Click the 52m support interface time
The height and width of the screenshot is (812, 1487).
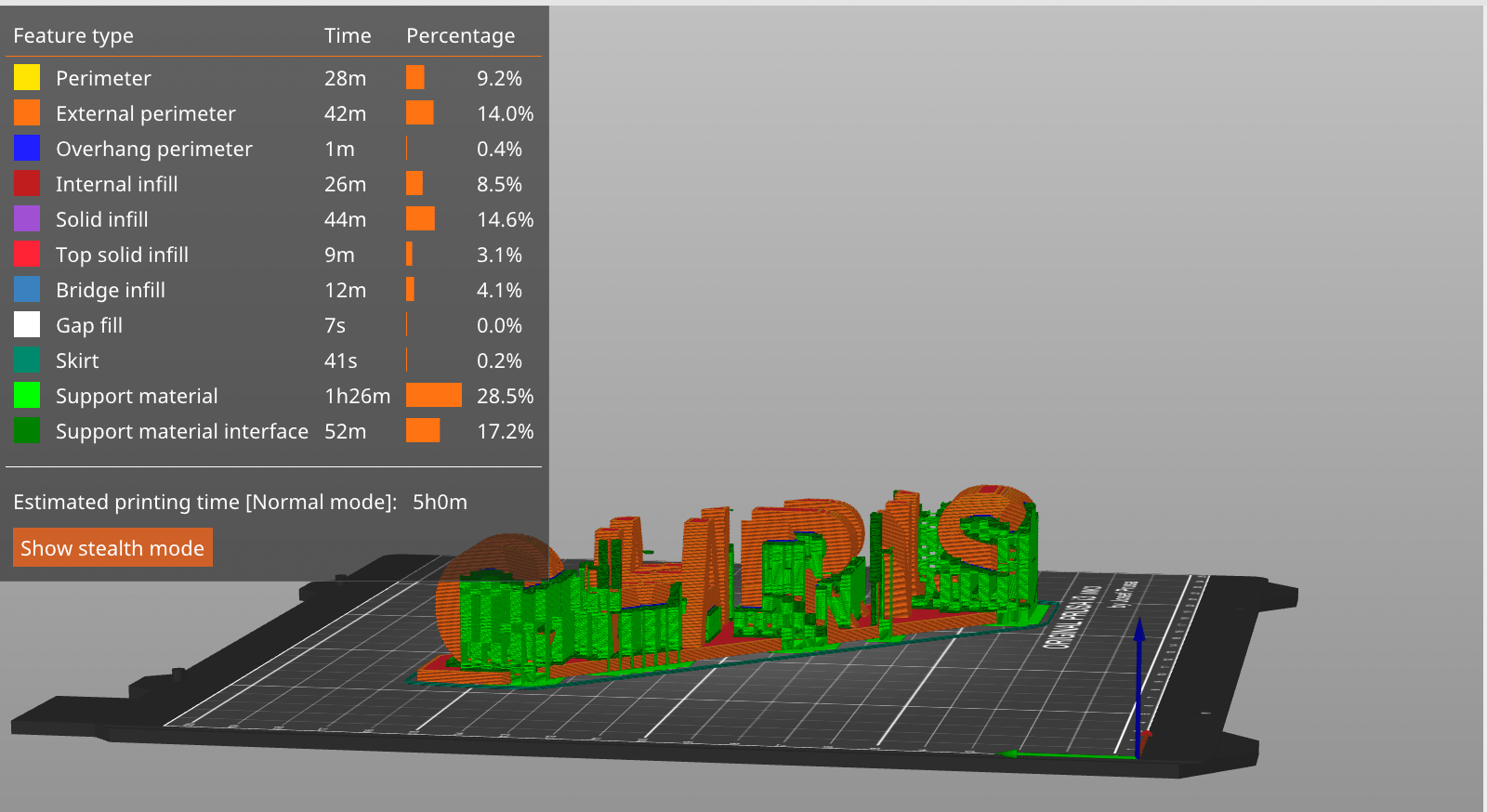[346, 431]
